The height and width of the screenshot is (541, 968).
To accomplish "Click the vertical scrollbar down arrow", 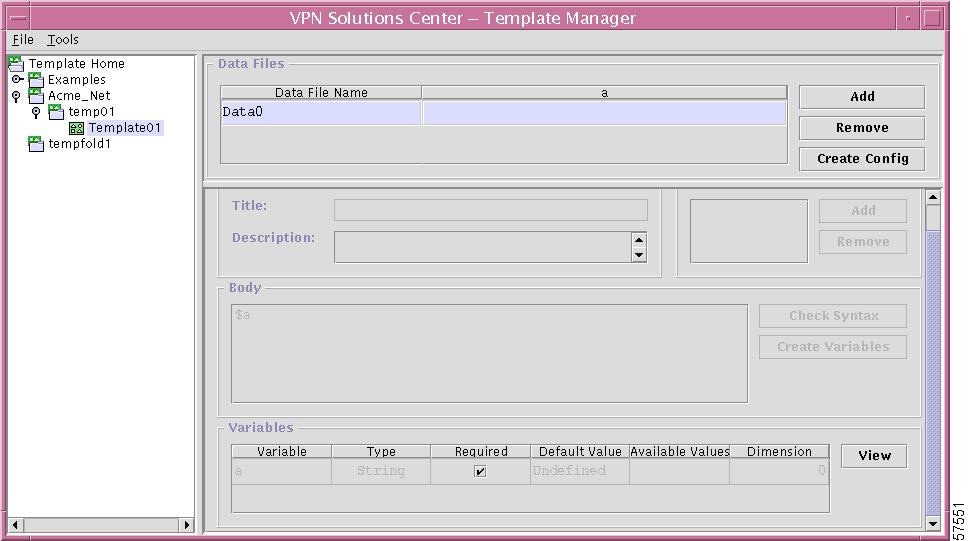I will (933, 523).
